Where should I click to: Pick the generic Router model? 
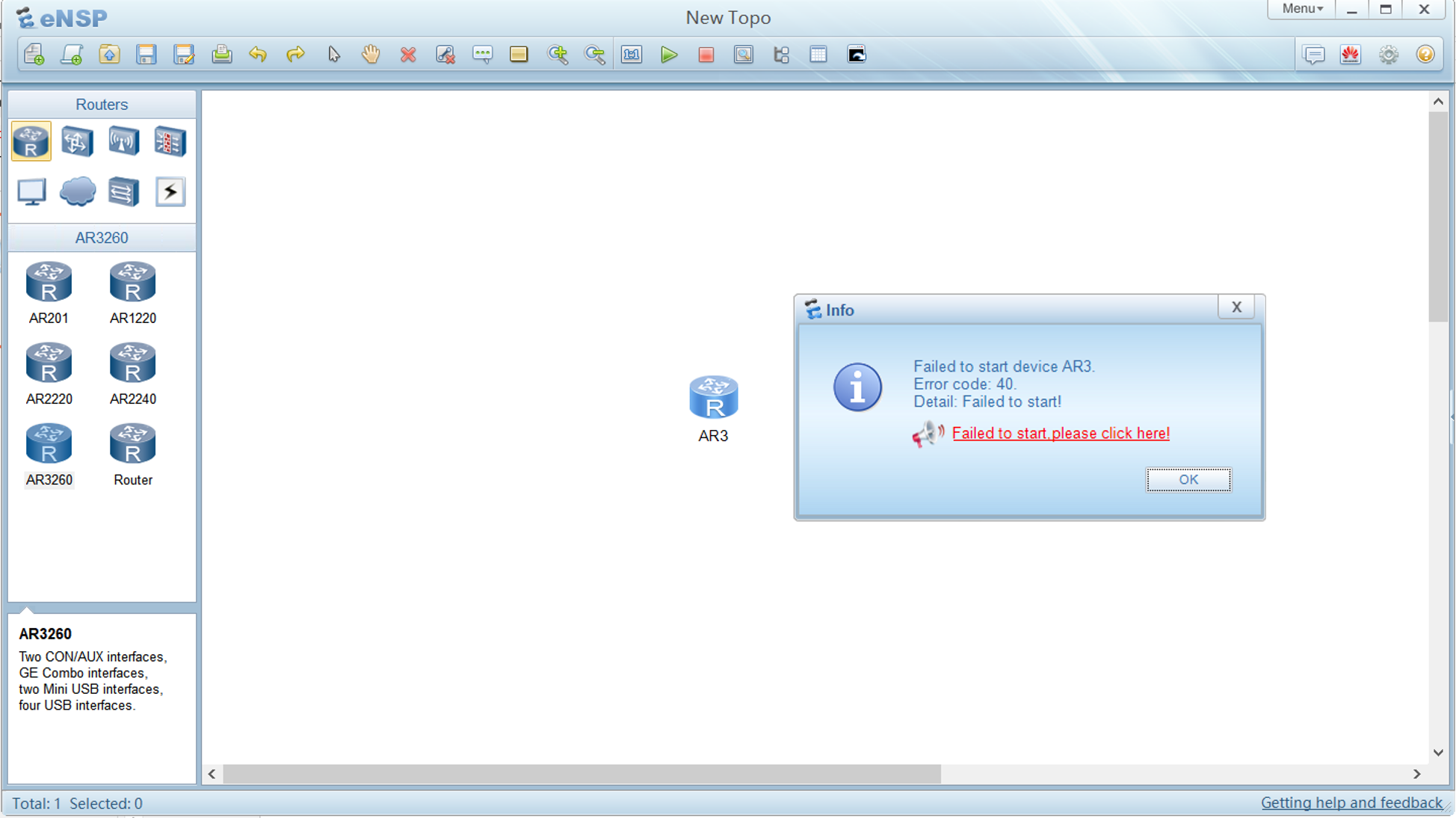(x=132, y=455)
